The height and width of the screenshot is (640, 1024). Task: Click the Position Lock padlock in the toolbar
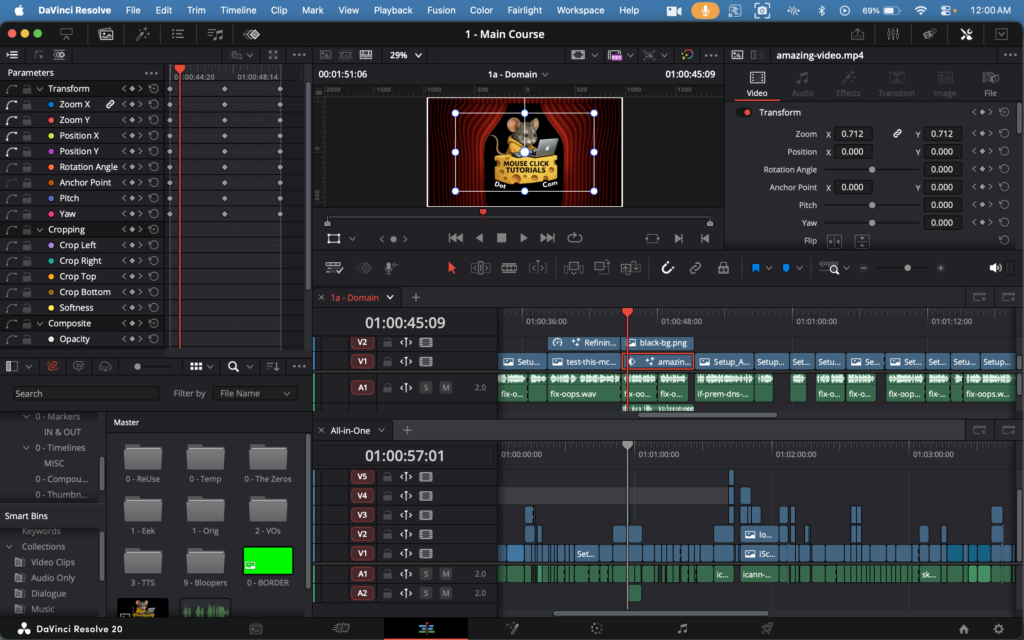pyautogui.click(x=723, y=268)
